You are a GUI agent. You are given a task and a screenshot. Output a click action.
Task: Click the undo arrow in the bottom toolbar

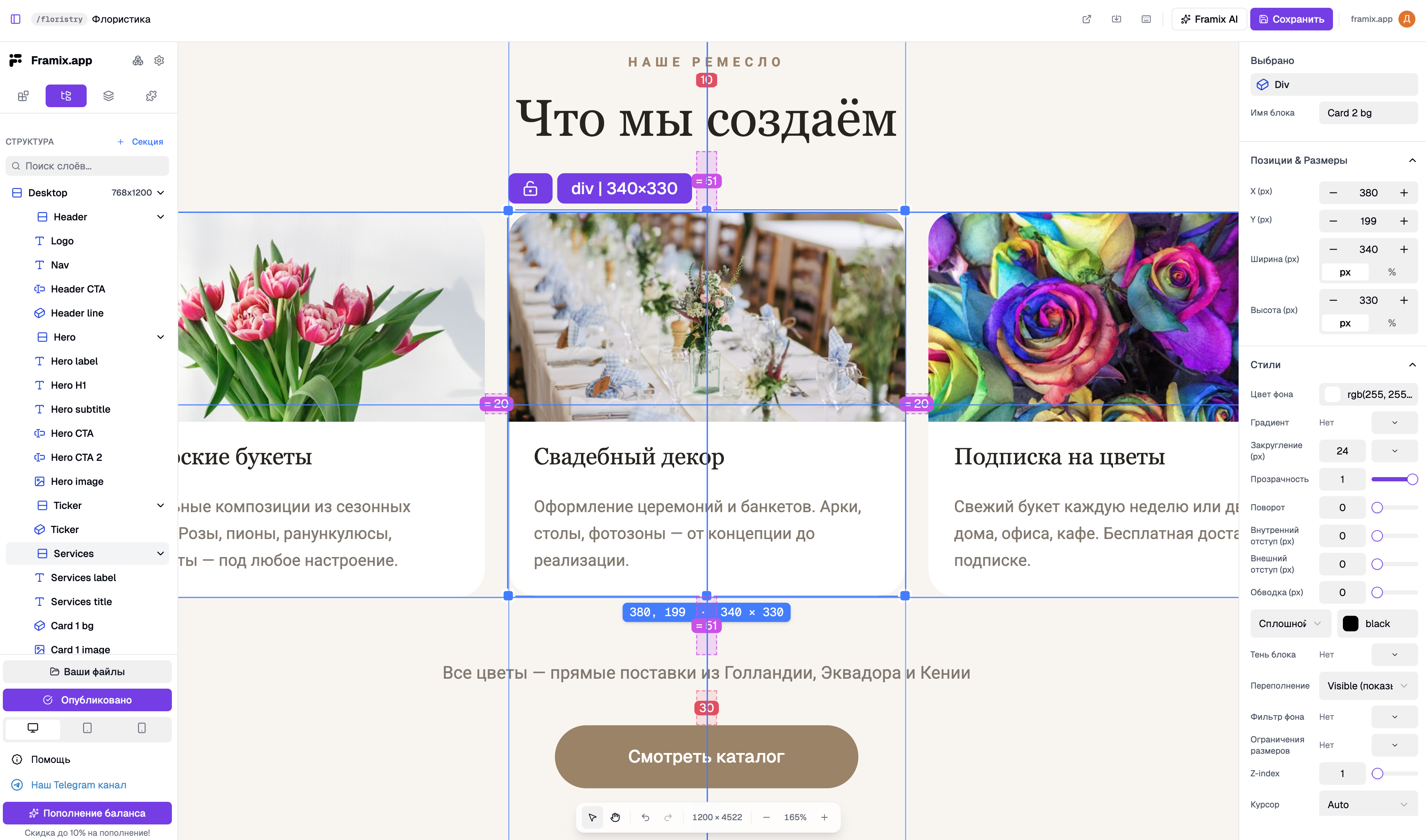point(645,817)
